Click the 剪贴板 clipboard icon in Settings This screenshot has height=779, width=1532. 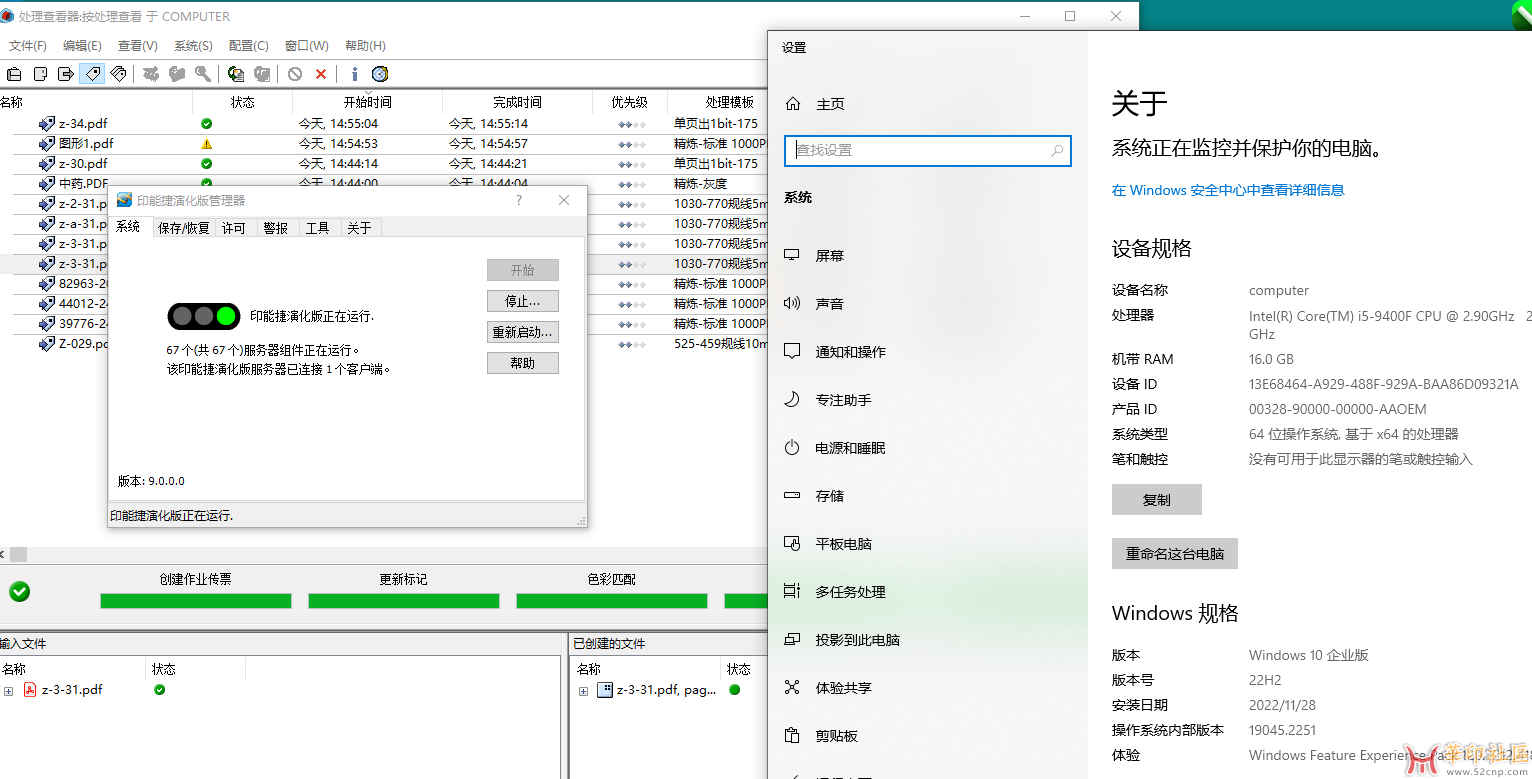tap(792, 735)
